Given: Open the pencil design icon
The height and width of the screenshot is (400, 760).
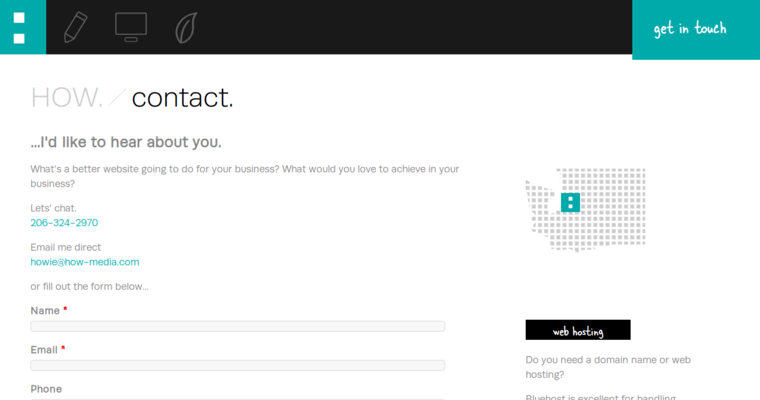Looking at the screenshot, I should (x=76, y=27).
